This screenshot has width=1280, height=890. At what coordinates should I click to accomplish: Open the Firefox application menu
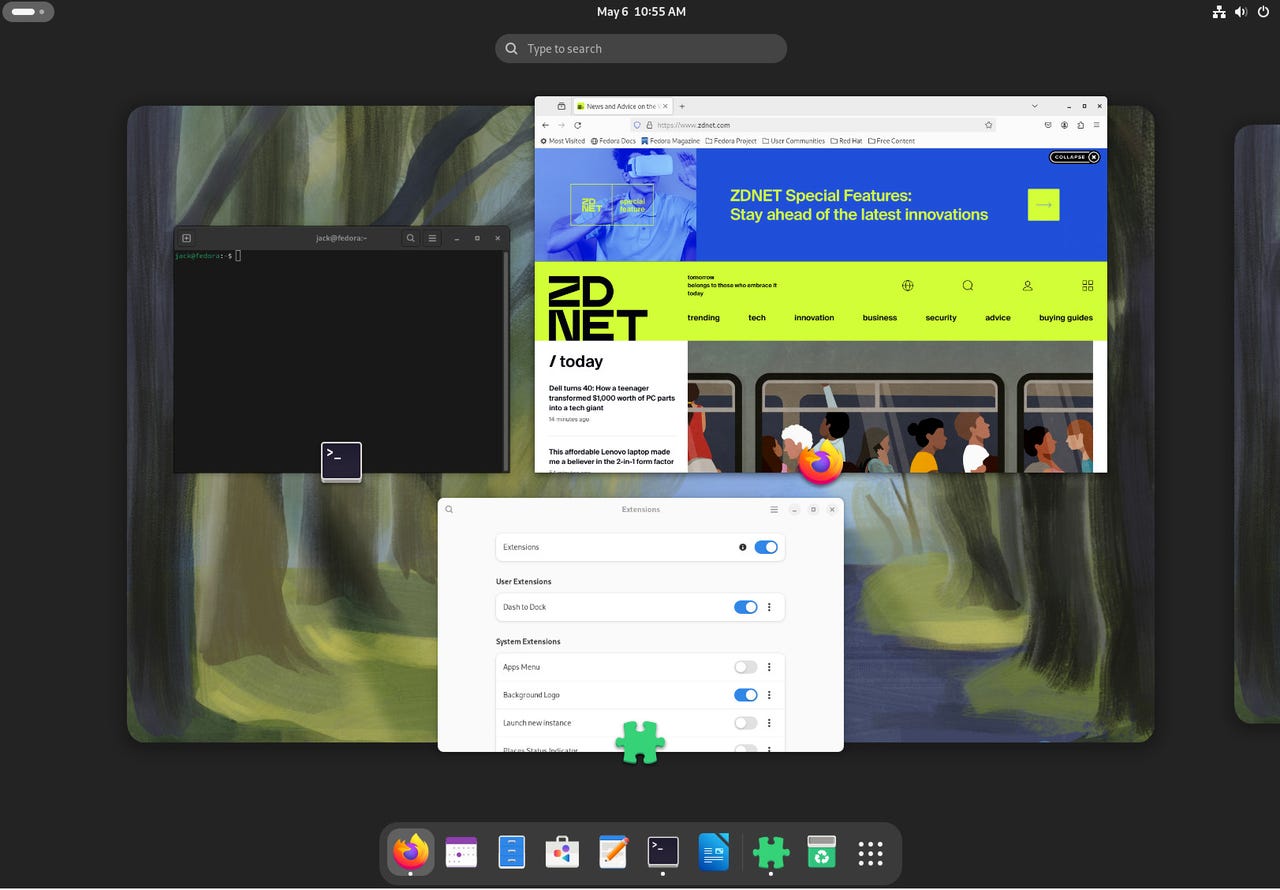1097,125
